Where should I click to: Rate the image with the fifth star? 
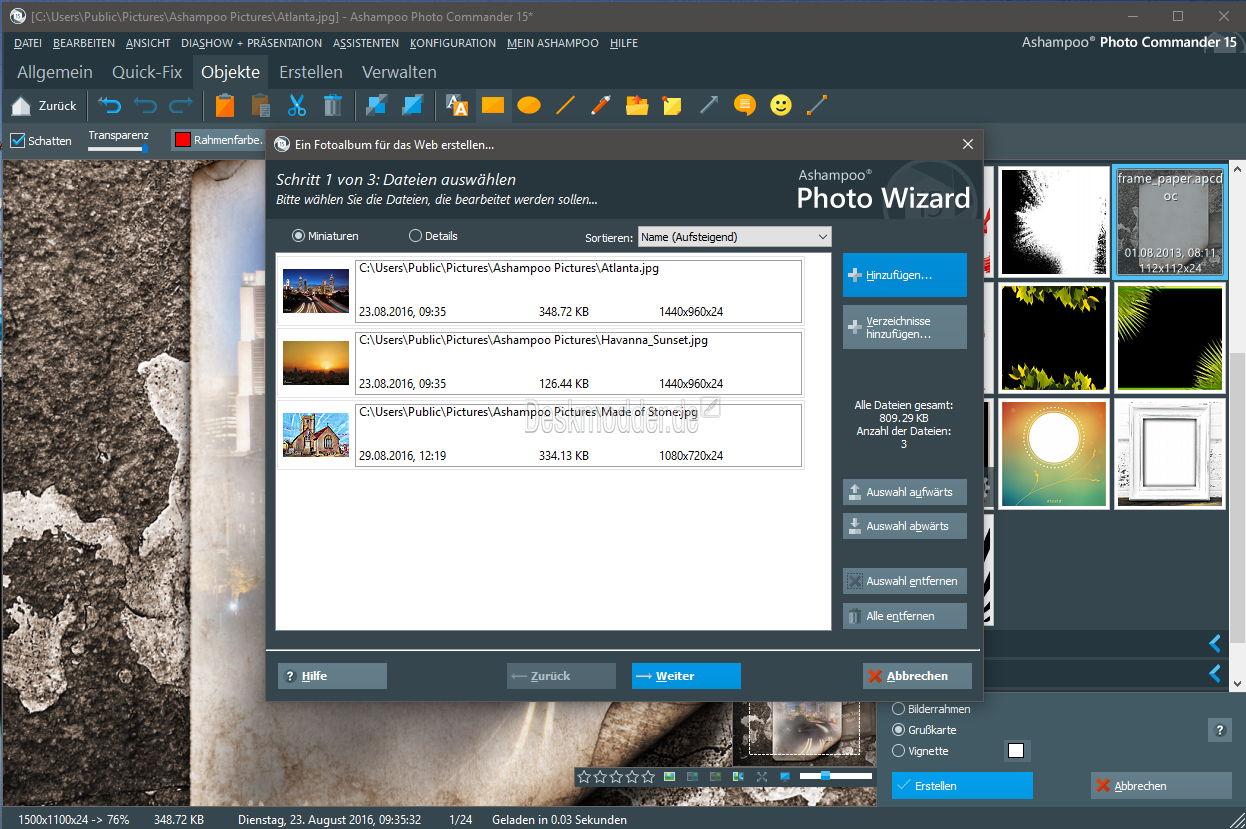coord(648,777)
